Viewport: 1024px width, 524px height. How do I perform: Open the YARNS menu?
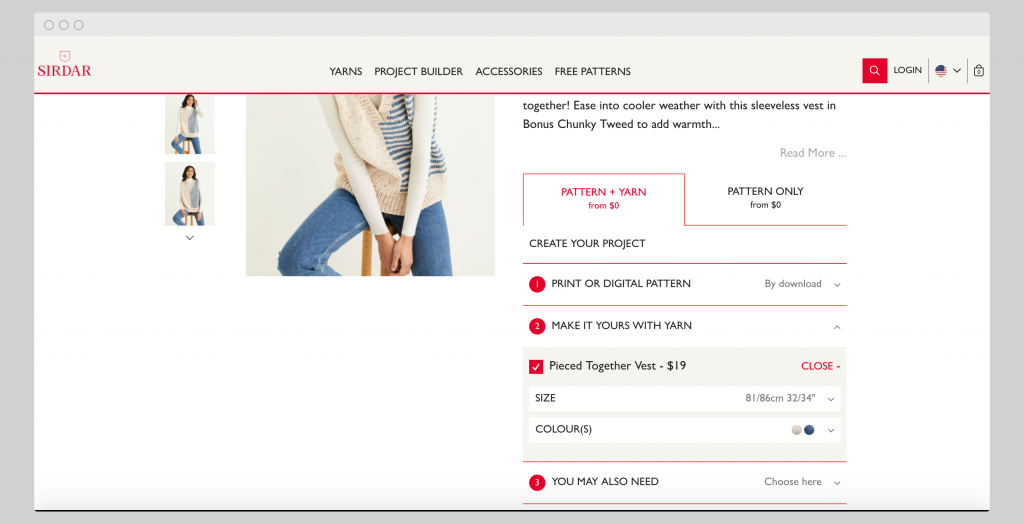pos(345,71)
